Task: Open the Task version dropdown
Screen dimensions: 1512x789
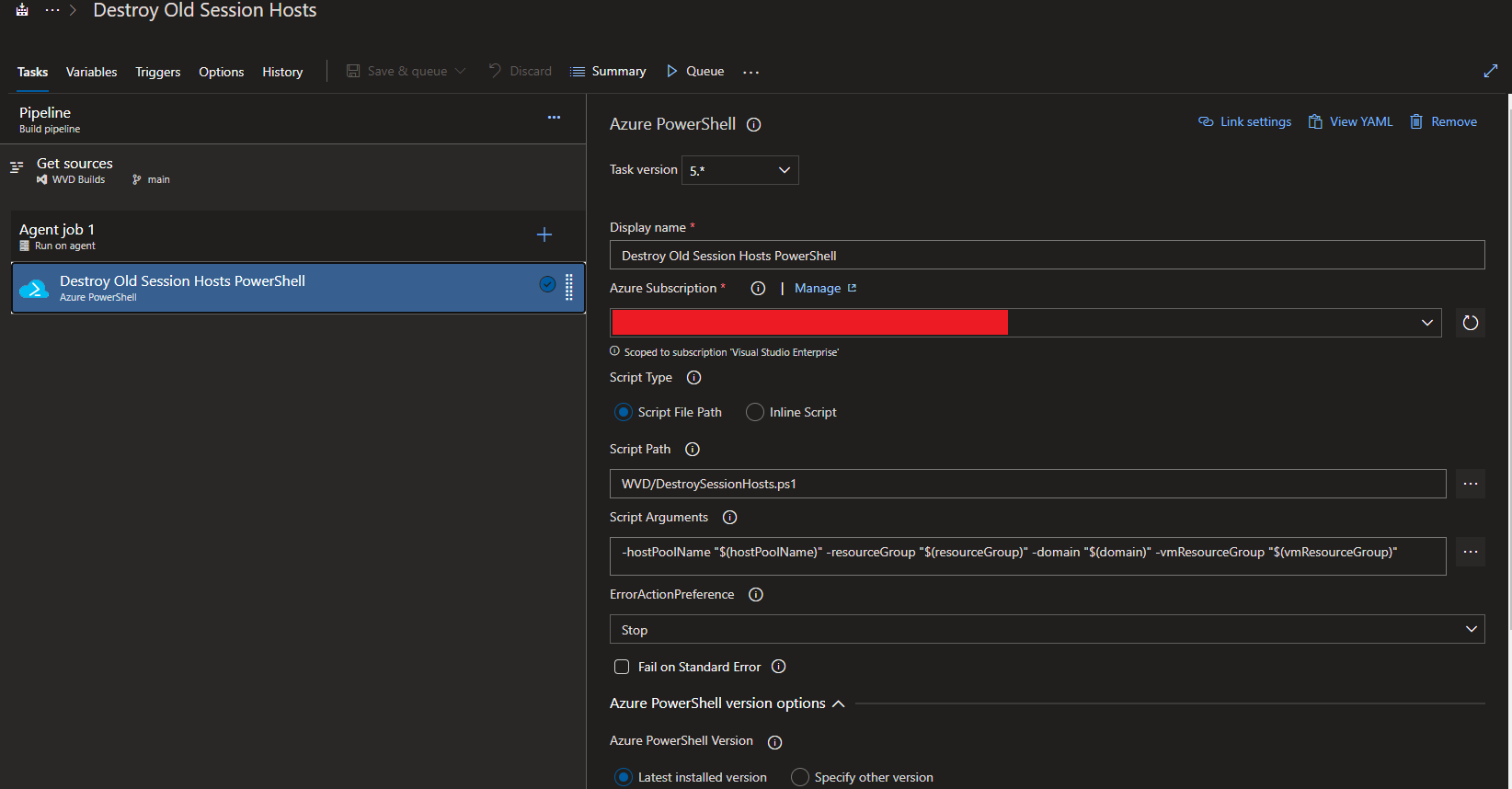Action: point(739,170)
